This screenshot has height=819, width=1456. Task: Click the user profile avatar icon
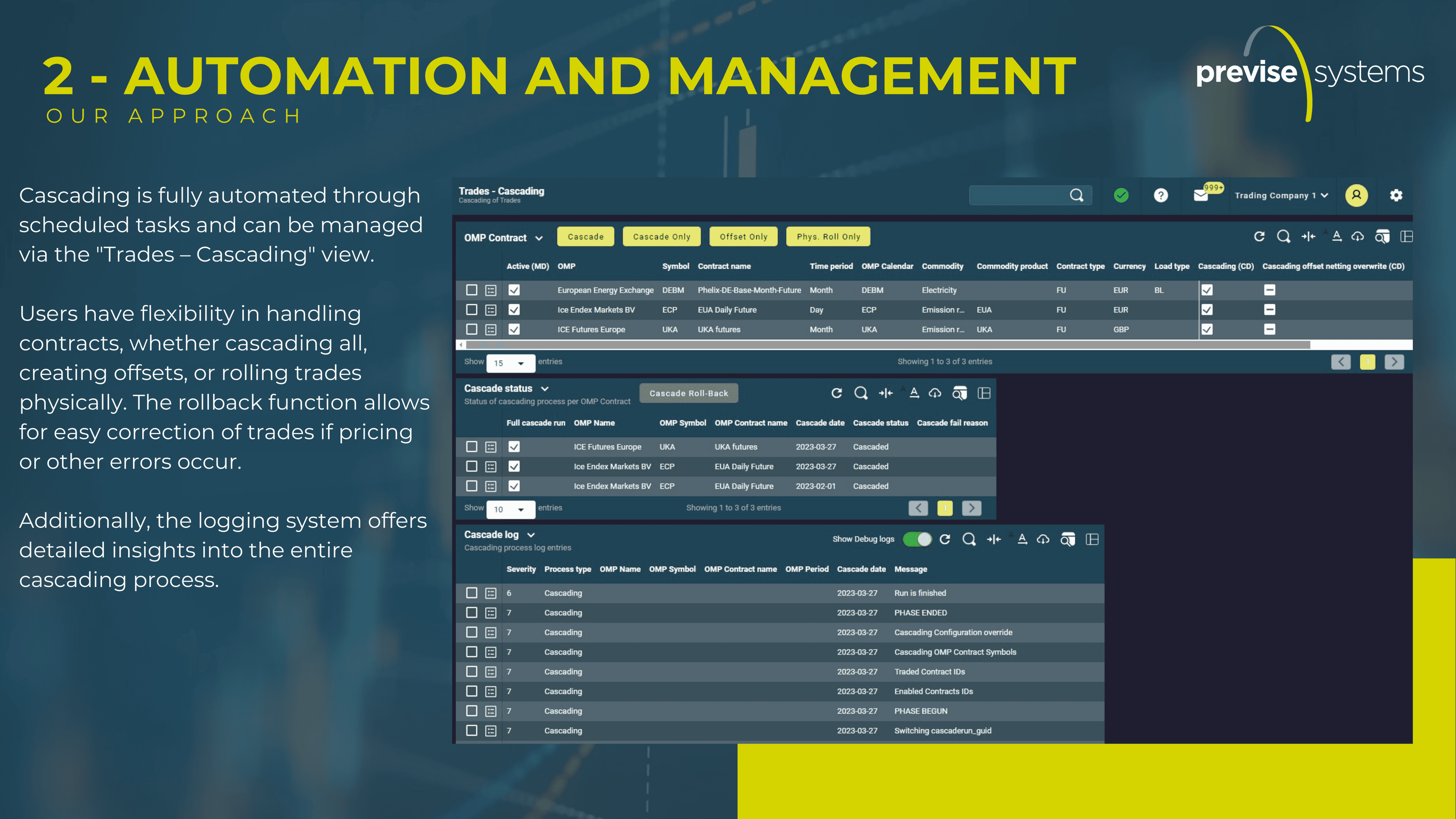1356,196
